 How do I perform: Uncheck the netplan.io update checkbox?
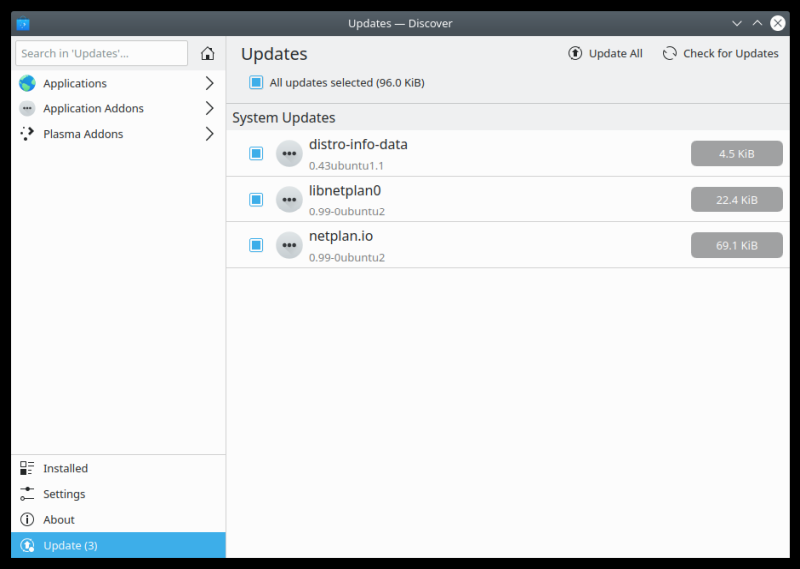[x=256, y=245]
